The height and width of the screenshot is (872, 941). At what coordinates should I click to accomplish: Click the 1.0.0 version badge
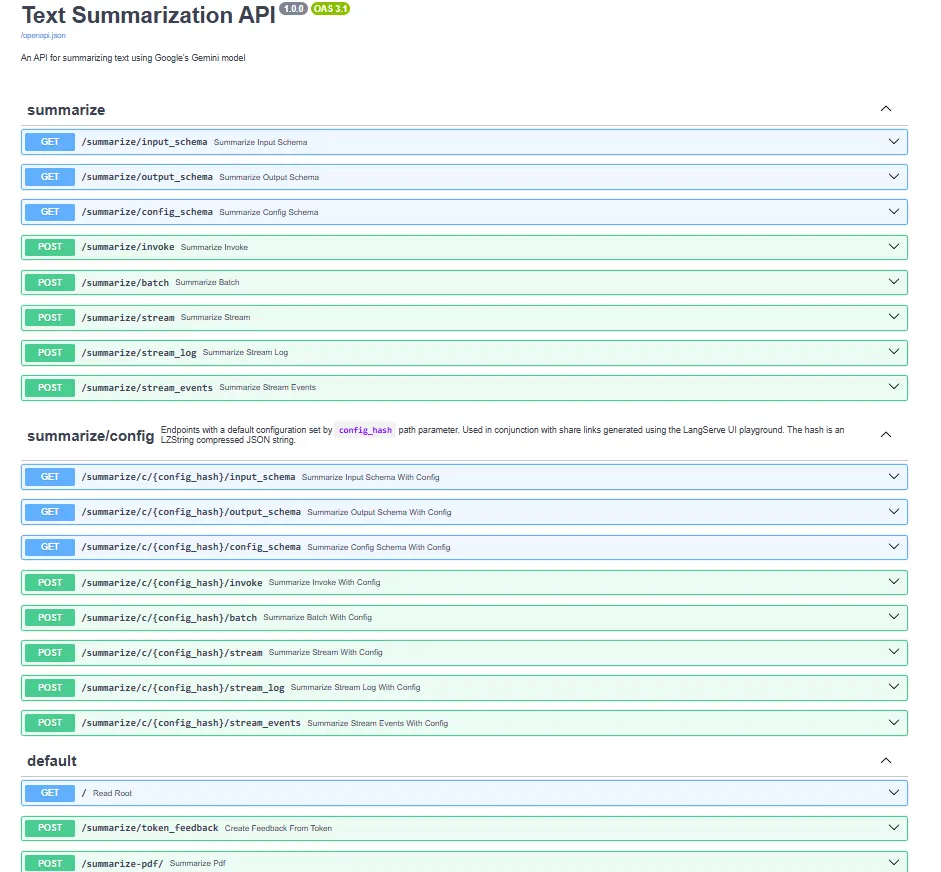(x=293, y=8)
